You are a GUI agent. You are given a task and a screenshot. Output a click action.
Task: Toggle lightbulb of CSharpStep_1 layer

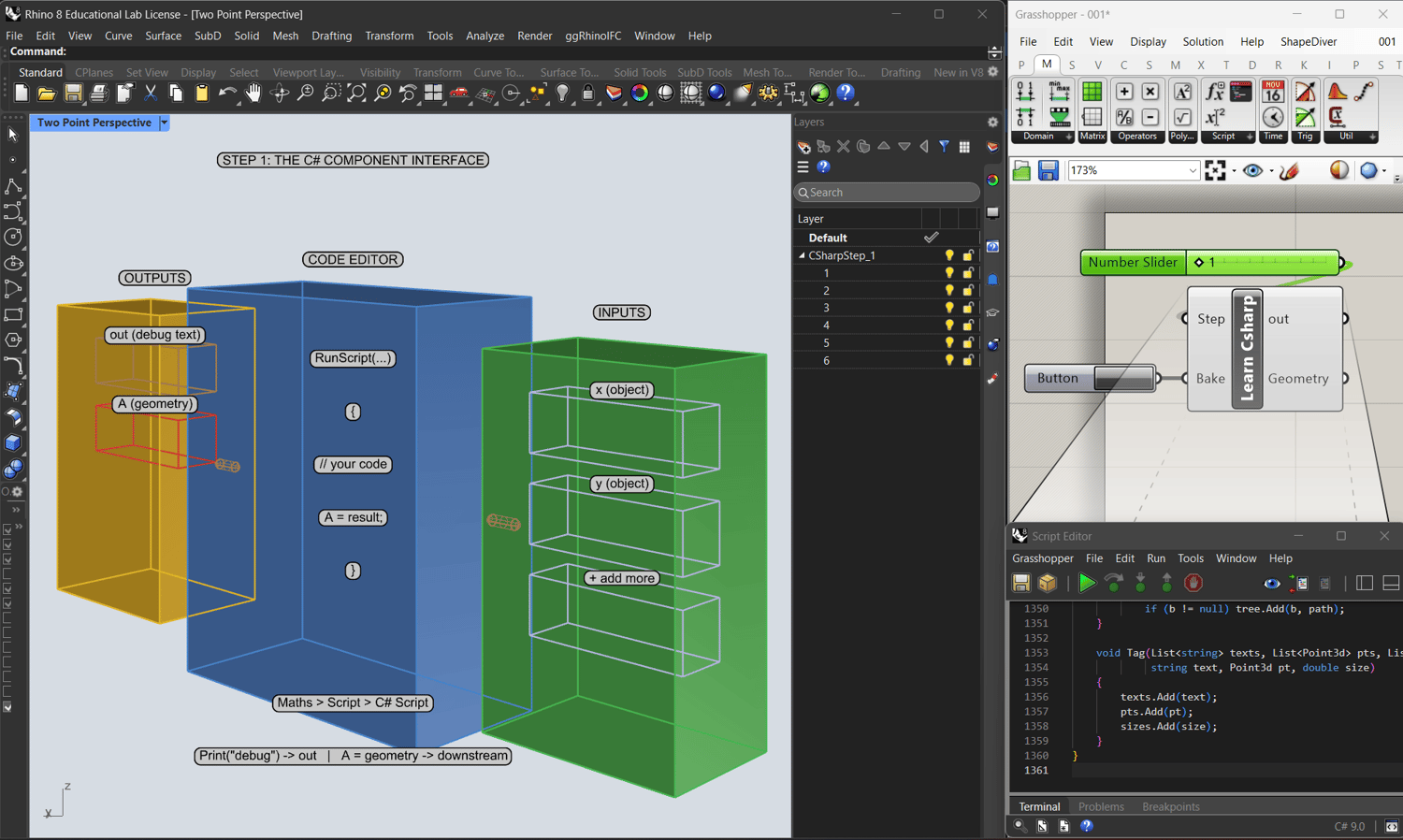click(949, 255)
